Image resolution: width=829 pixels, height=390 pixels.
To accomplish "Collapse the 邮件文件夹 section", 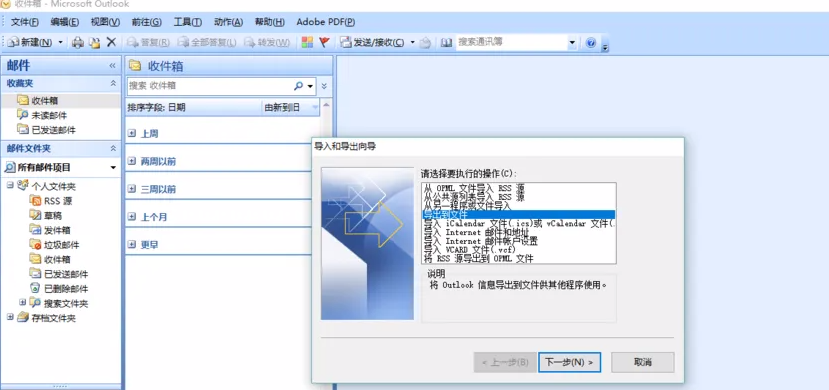I will (x=113, y=149).
